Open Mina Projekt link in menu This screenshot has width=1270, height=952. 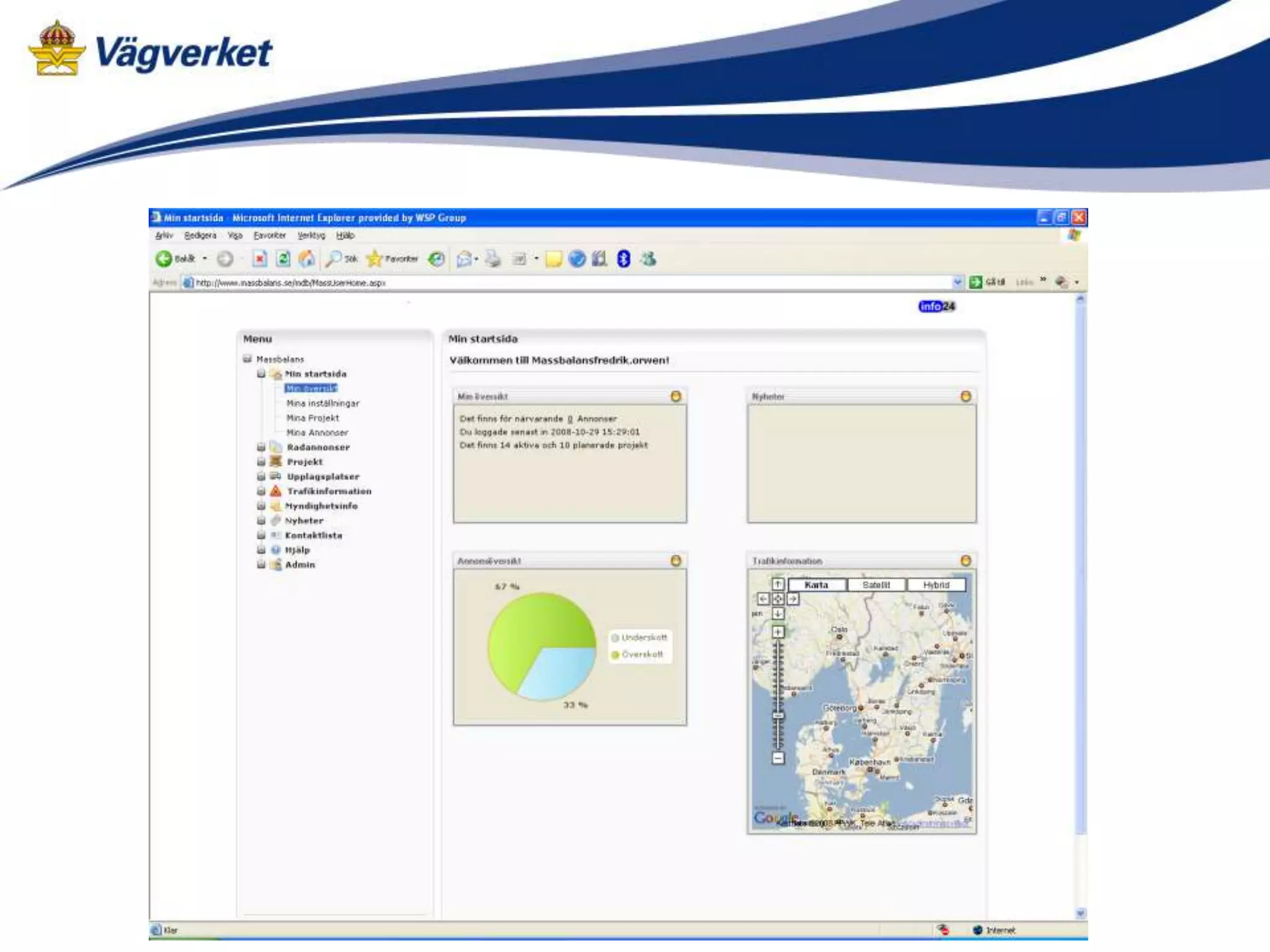click(x=313, y=418)
